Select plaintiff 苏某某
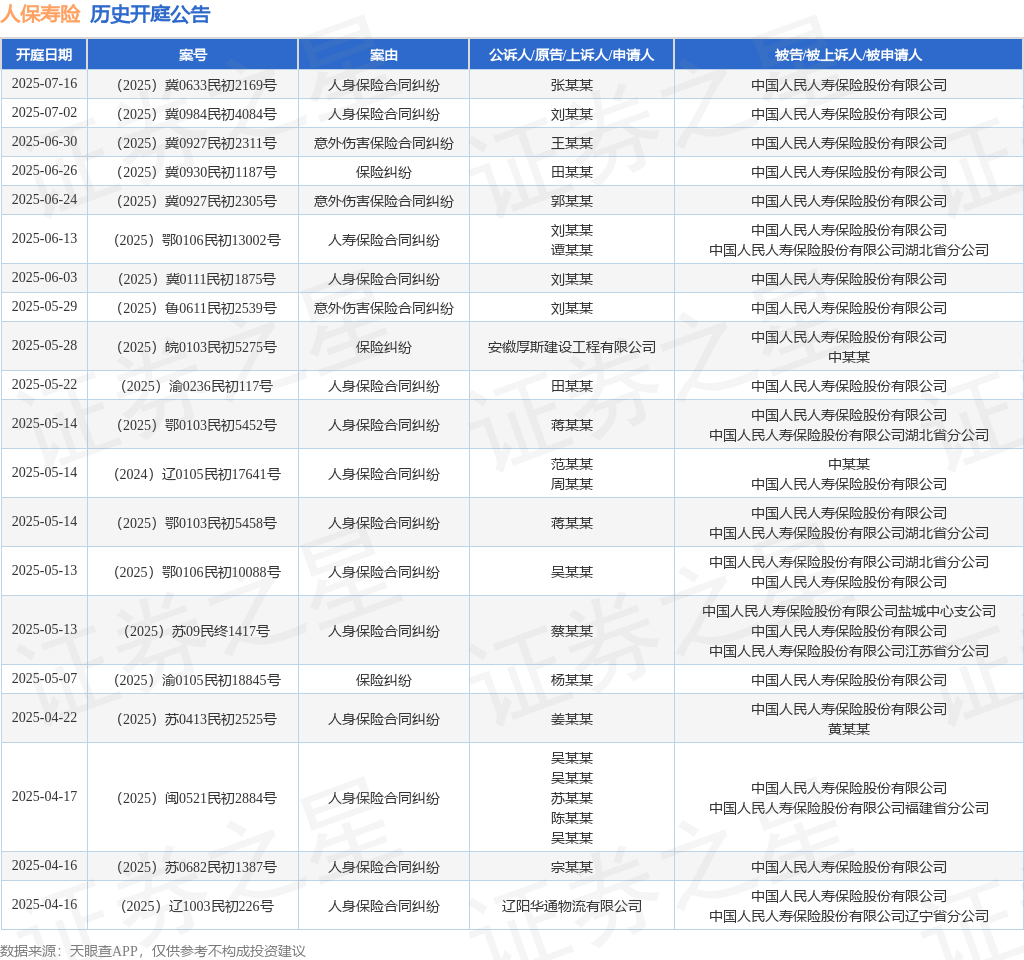The height and width of the screenshot is (960, 1024). (571, 798)
